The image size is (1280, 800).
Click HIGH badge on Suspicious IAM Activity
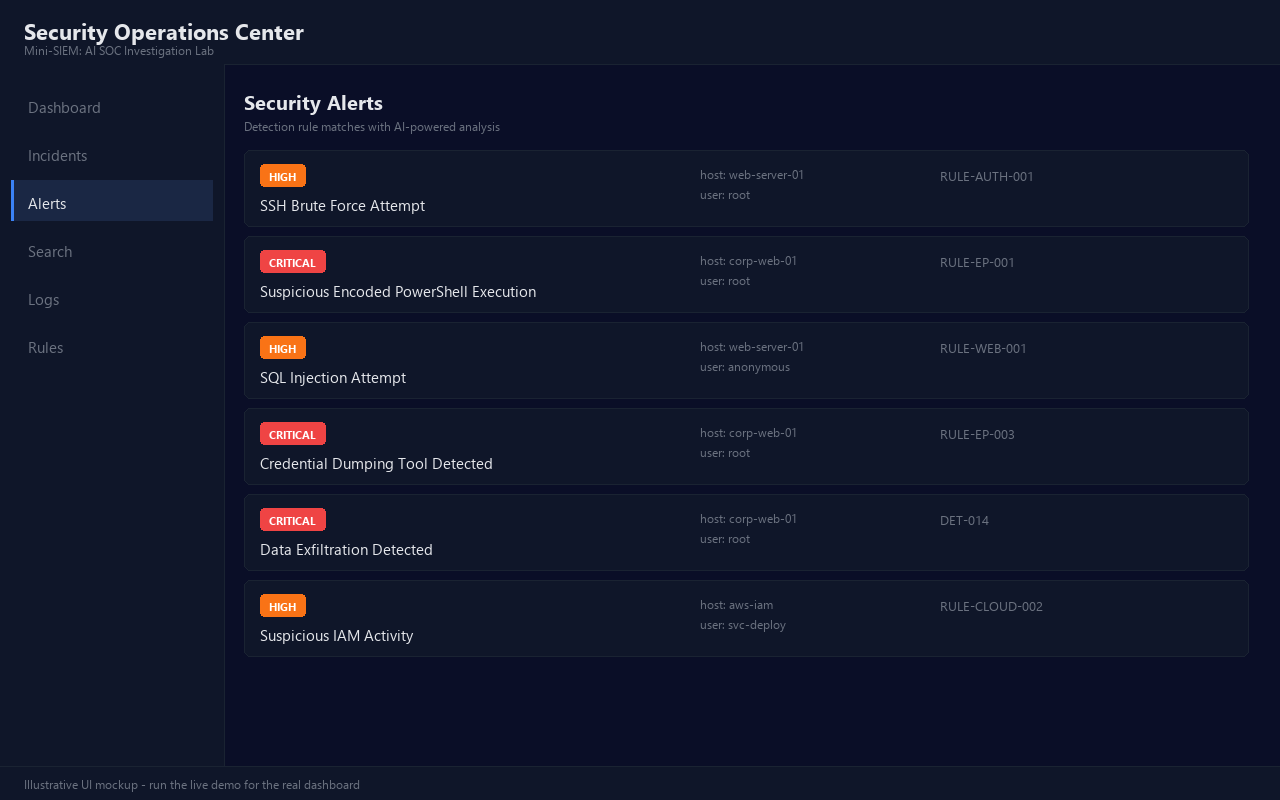(283, 606)
